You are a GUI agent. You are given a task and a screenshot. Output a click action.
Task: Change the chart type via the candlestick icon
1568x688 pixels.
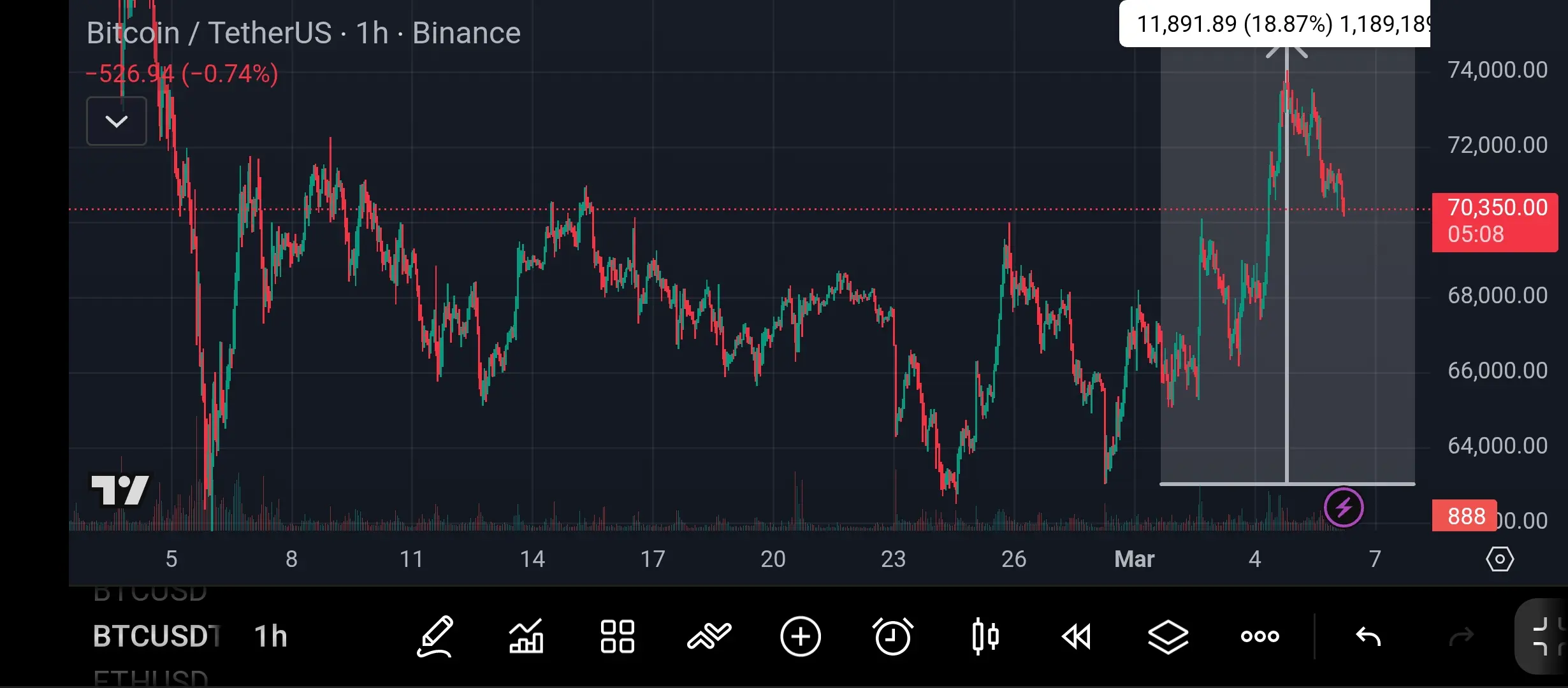(985, 636)
